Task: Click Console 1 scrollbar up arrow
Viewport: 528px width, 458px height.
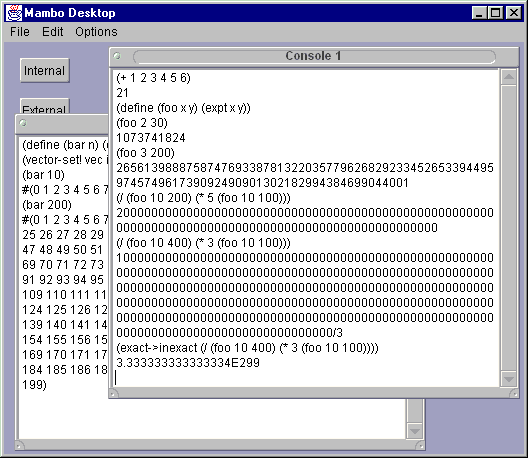Action: (508, 77)
